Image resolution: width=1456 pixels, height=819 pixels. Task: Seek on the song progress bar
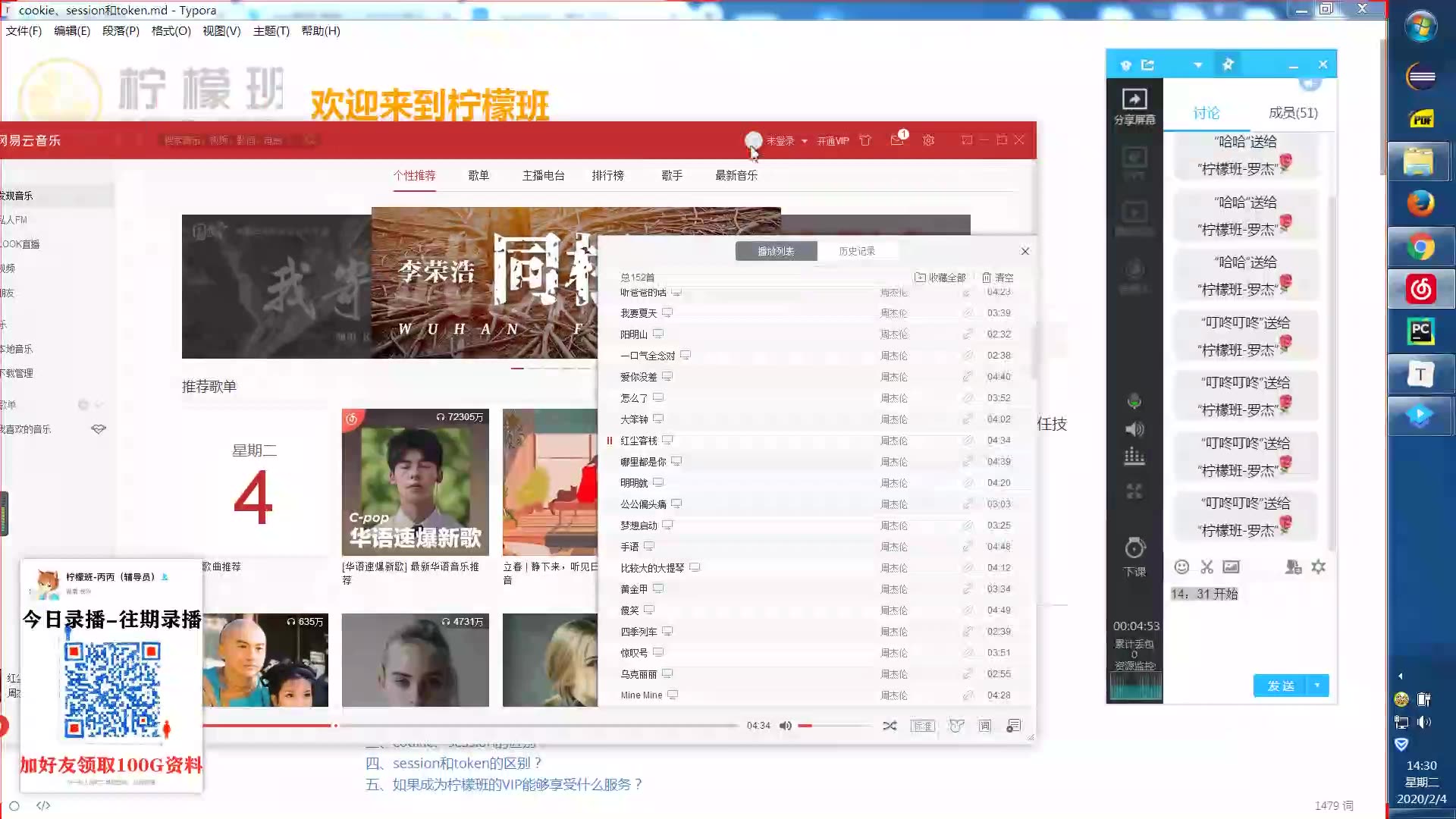[x=470, y=726]
